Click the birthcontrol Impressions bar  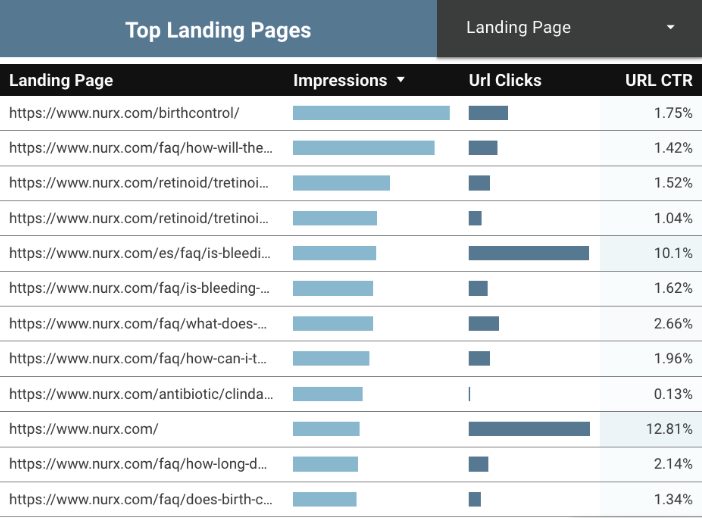[371, 113]
